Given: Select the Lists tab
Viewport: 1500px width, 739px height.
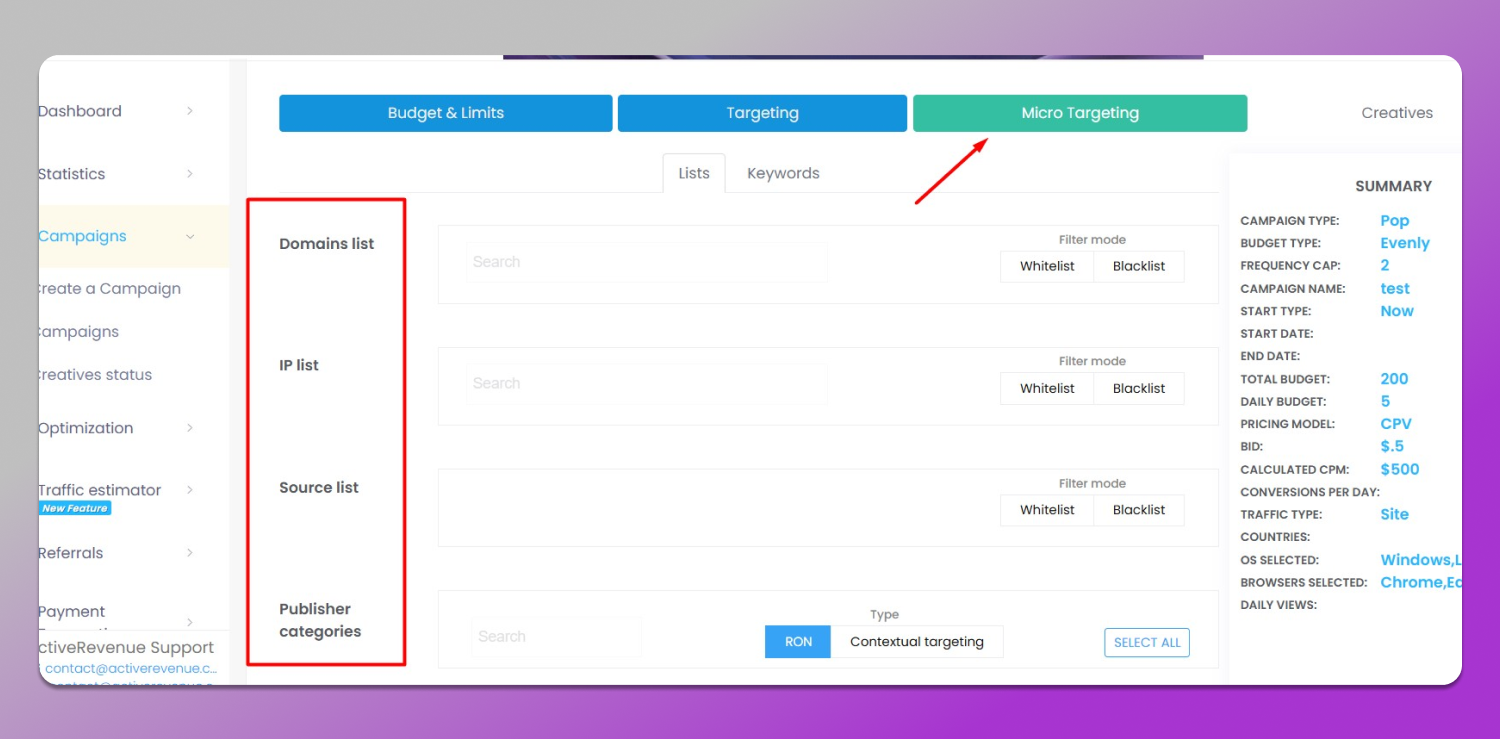Looking at the screenshot, I should (694, 173).
